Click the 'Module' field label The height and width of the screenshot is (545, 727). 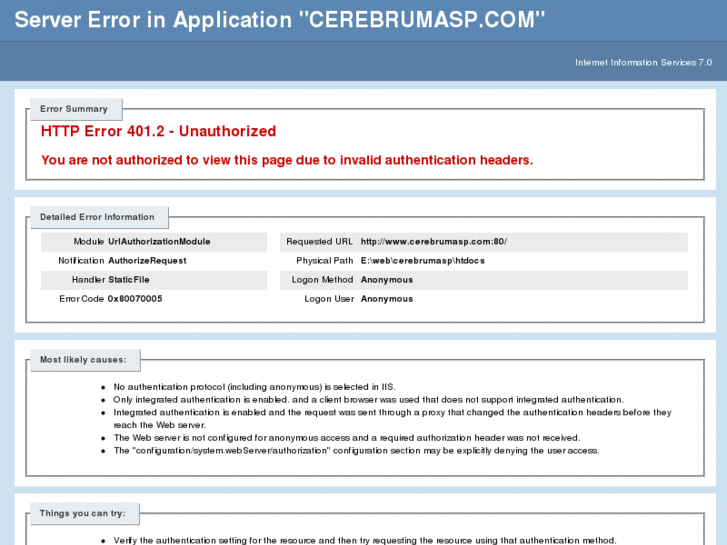(89, 242)
